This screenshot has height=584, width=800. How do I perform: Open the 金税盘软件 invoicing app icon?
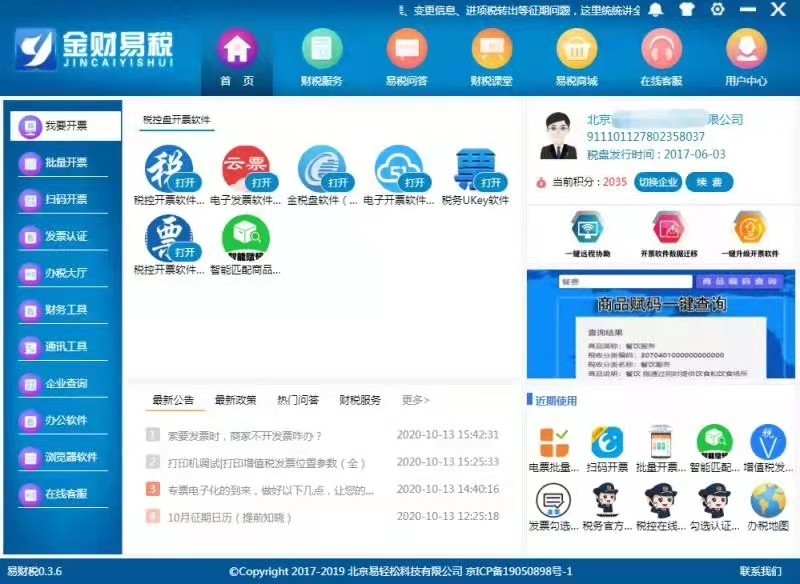[321, 168]
